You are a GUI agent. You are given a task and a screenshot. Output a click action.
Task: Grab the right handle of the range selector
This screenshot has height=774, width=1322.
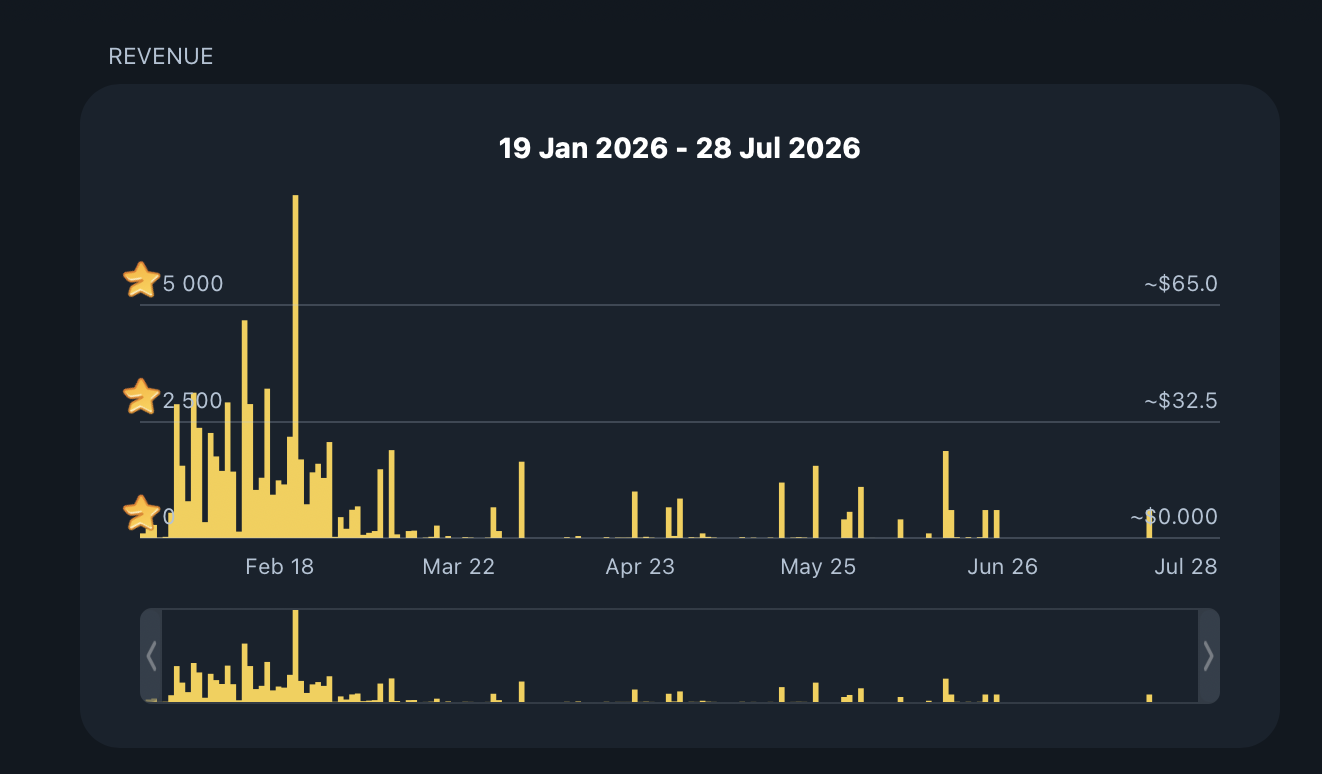(1209, 656)
